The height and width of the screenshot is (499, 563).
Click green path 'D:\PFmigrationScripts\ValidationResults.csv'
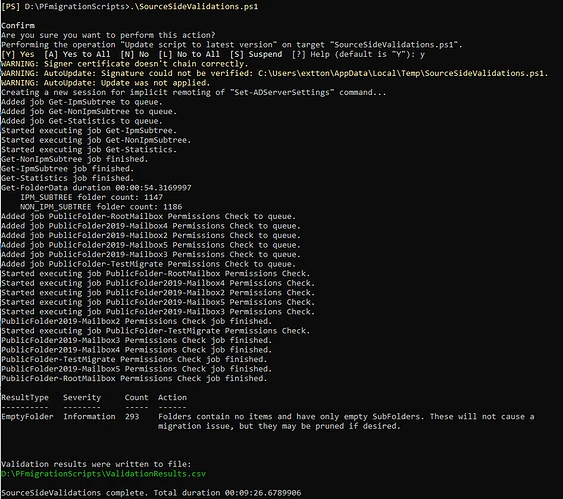click(103, 474)
